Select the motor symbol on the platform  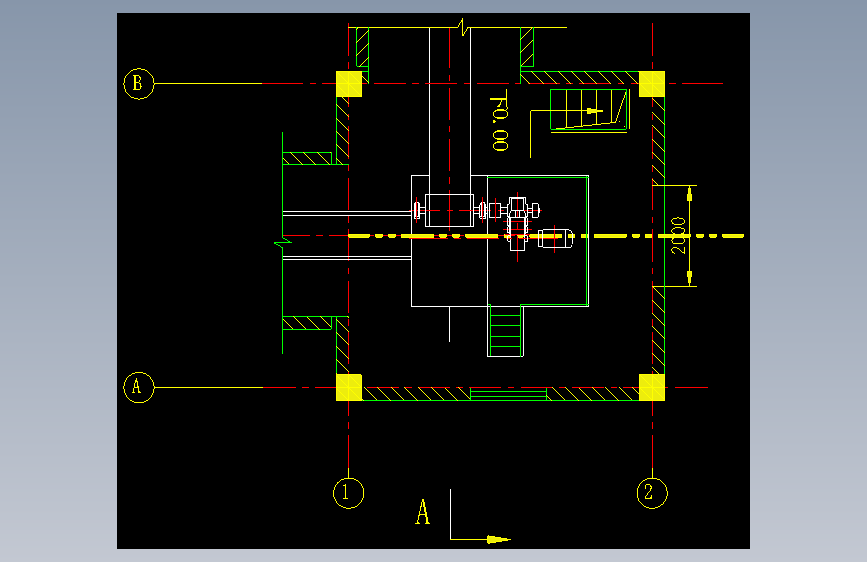coord(555,238)
